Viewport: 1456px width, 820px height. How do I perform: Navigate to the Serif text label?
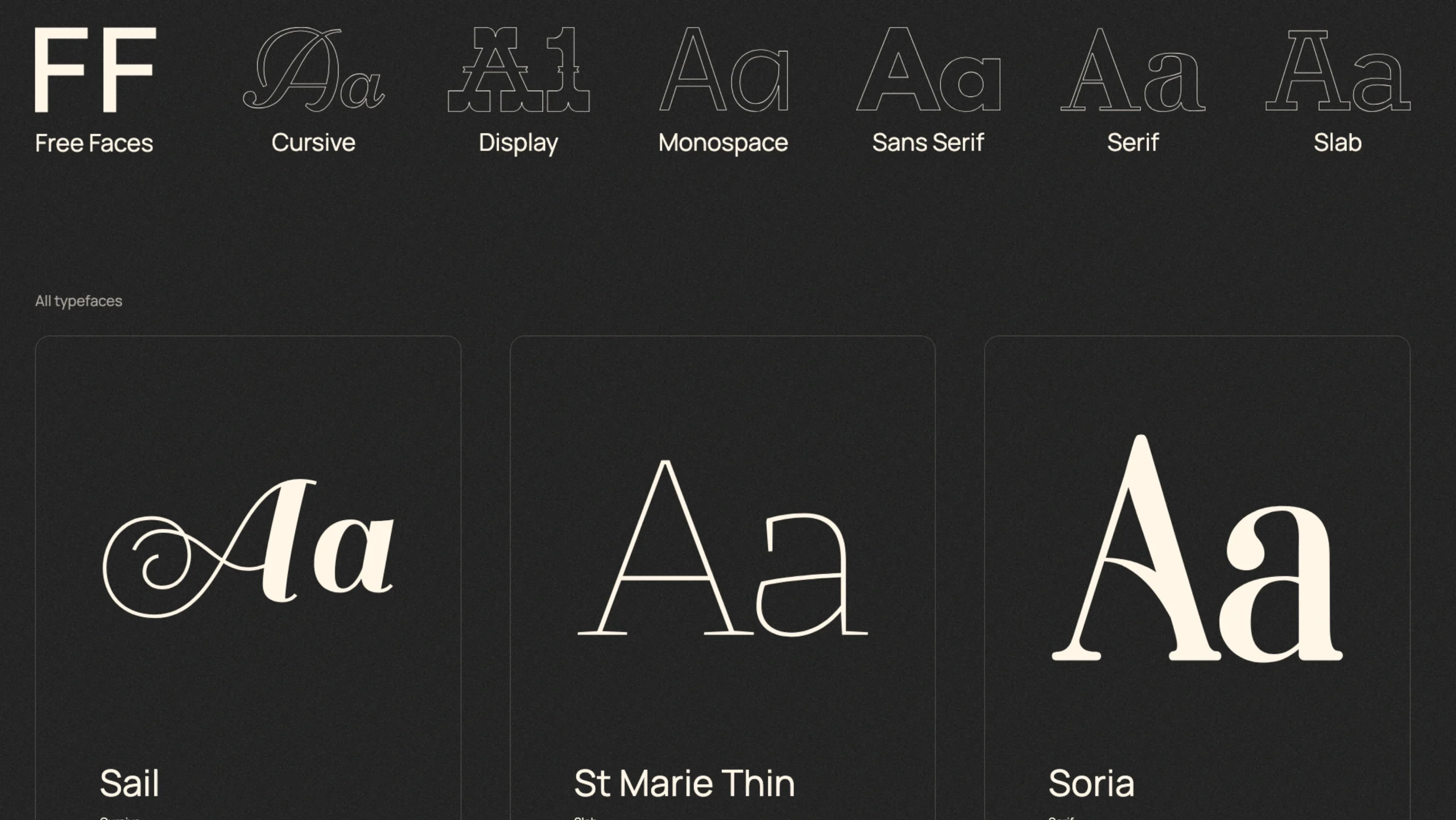[x=1132, y=142]
